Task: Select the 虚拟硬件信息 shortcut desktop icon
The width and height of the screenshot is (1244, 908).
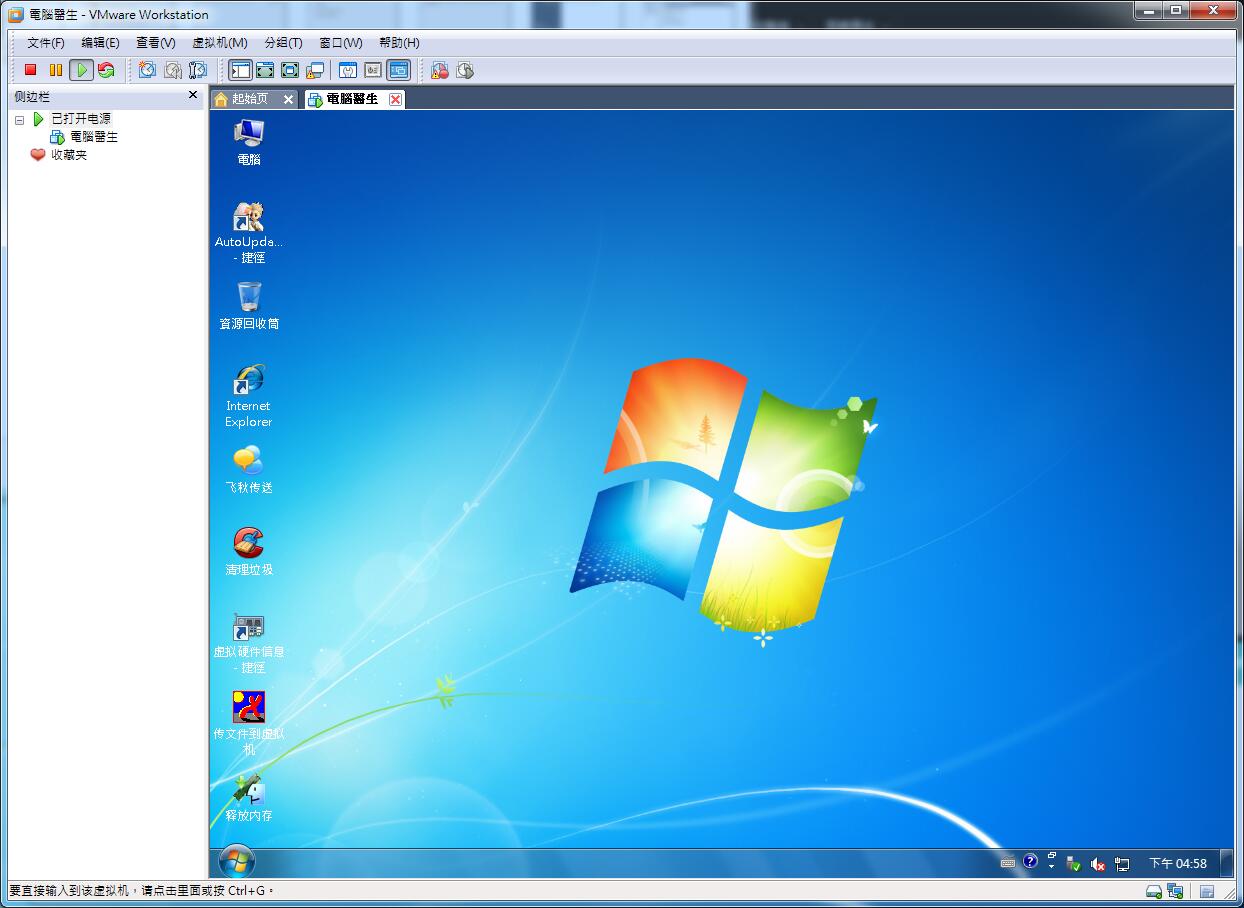Action: tap(249, 643)
